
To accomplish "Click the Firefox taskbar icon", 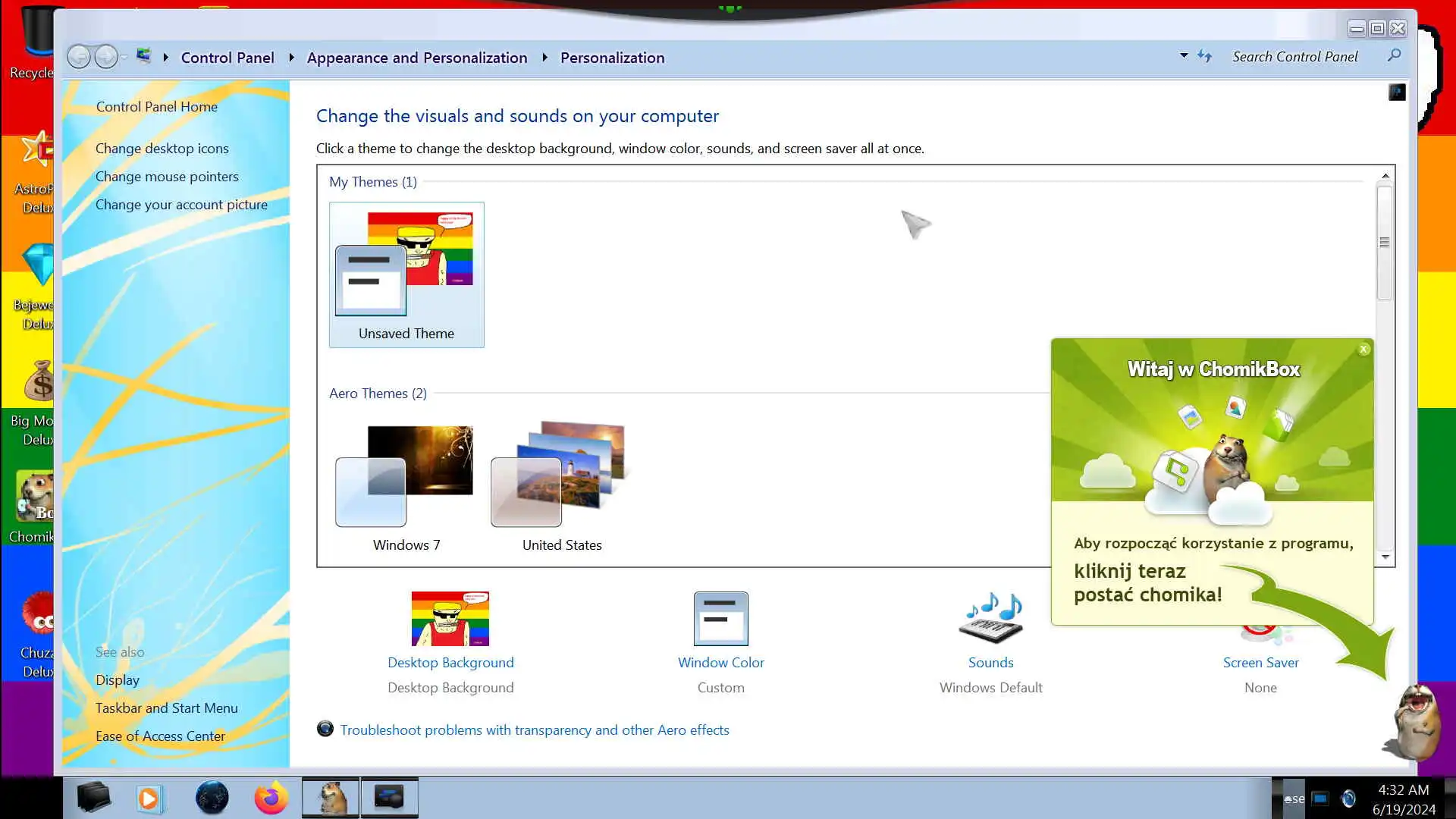I will [271, 798].
